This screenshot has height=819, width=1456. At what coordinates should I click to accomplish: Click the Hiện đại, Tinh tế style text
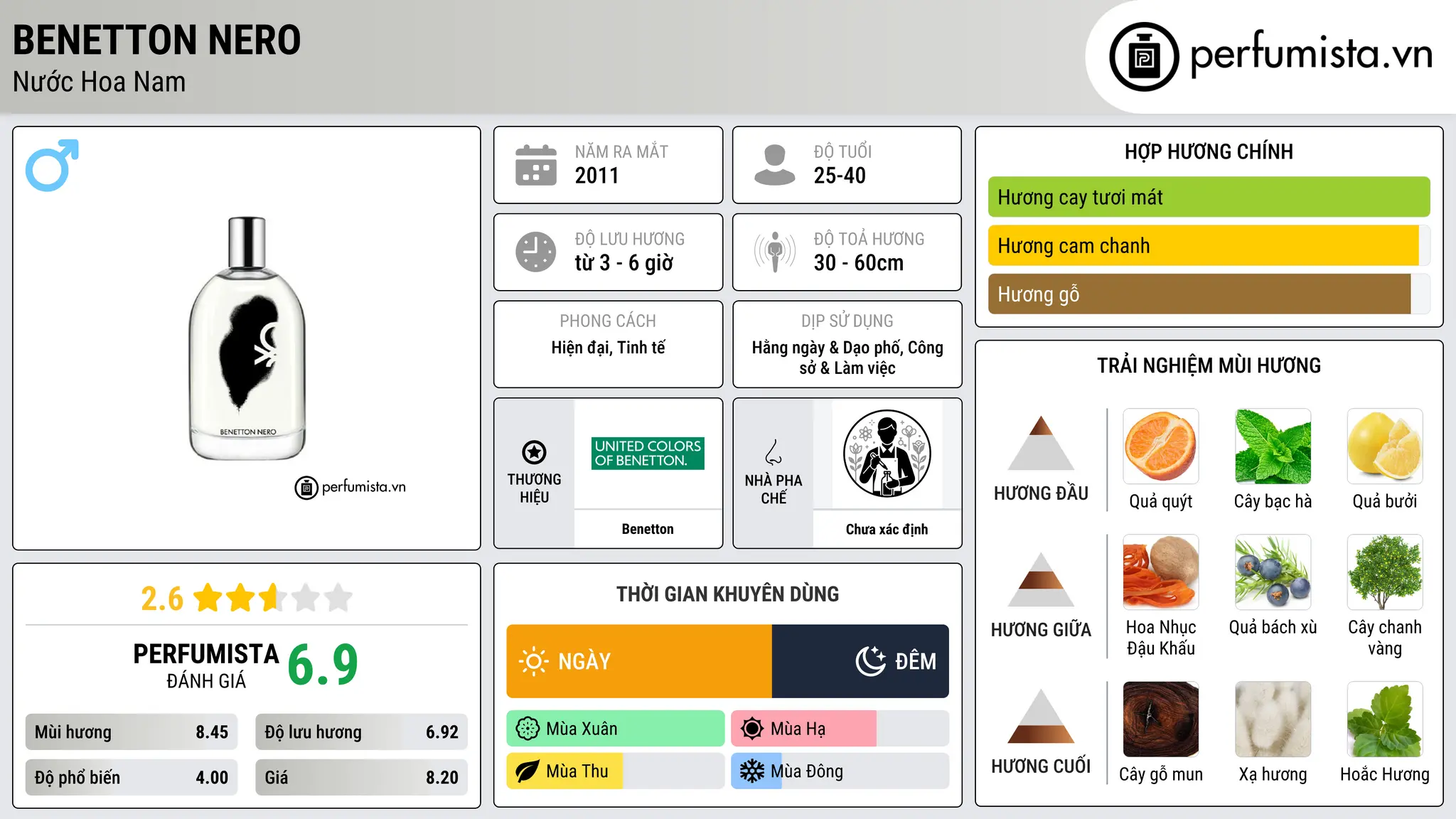[x=609, y=348]
